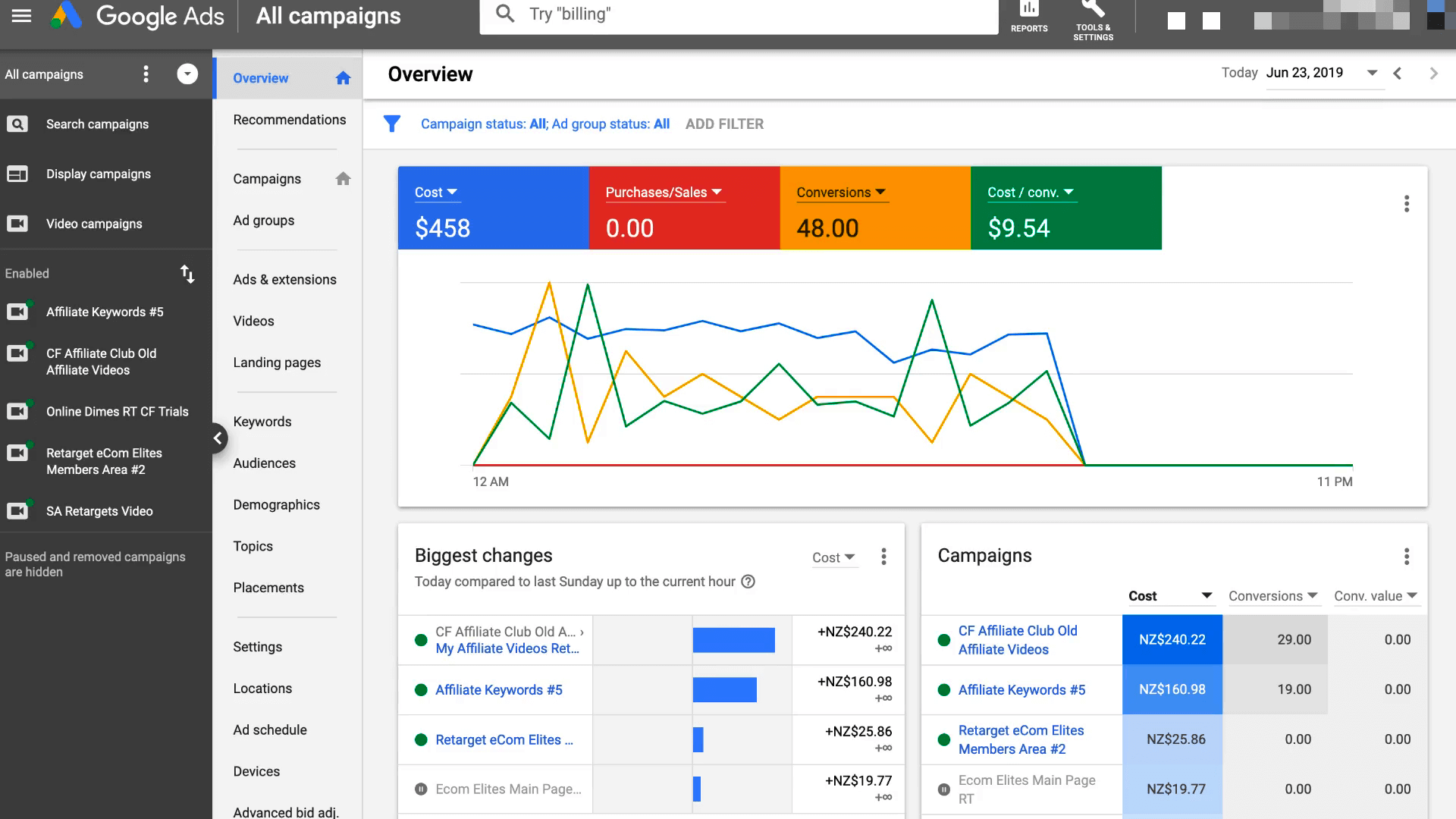Open Biggest changes Cost dropdown
The image size is (1456, 819).
(x=833, y=557)
